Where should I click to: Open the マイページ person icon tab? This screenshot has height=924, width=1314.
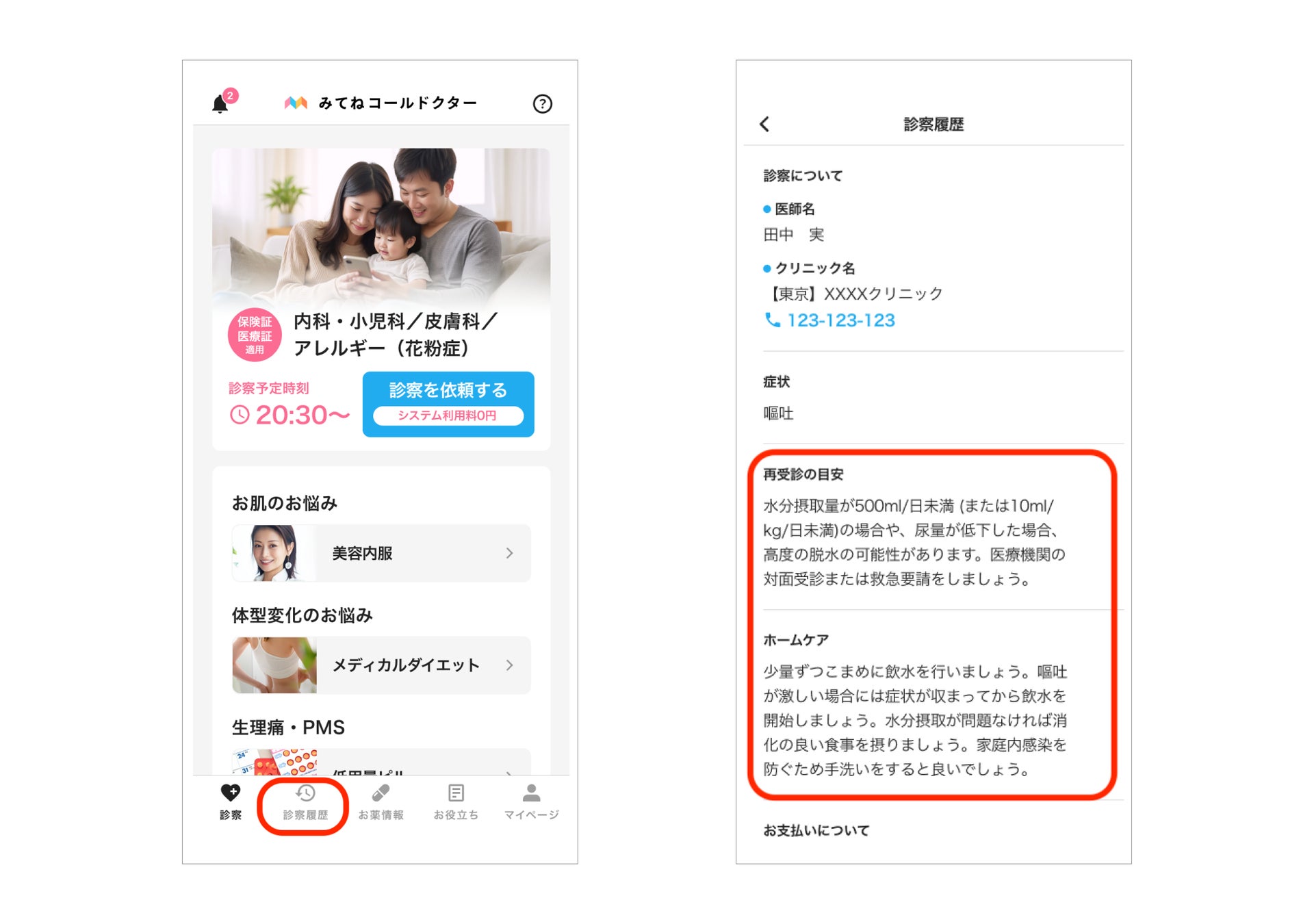tap(531, 793)
